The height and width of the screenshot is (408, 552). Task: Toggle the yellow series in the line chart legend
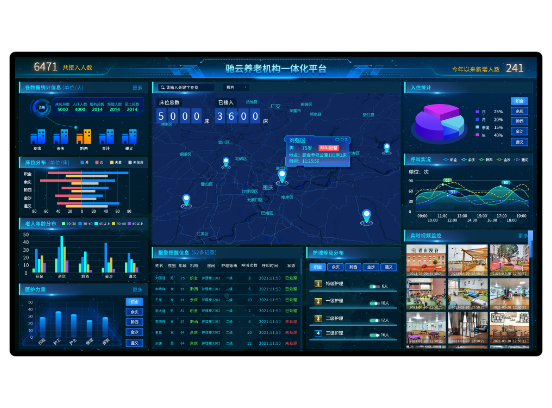click(503, 160)
